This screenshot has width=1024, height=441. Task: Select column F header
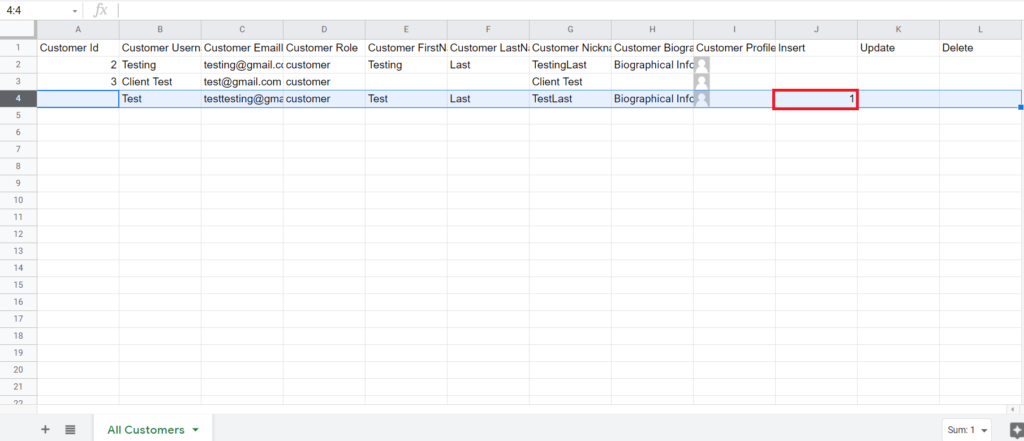pyautogui.click(x=488, y=29)
